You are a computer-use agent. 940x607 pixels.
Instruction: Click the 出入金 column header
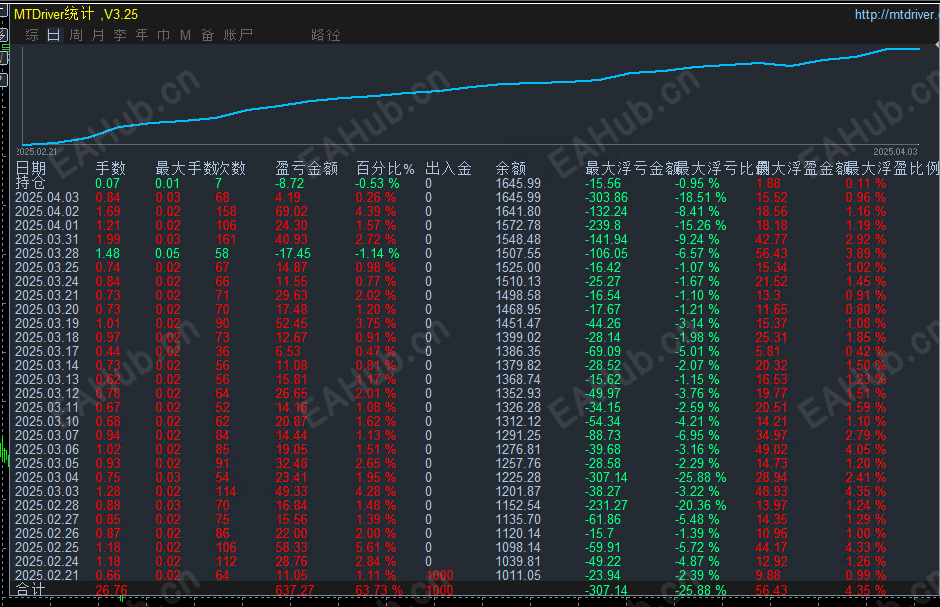(448, 168)
